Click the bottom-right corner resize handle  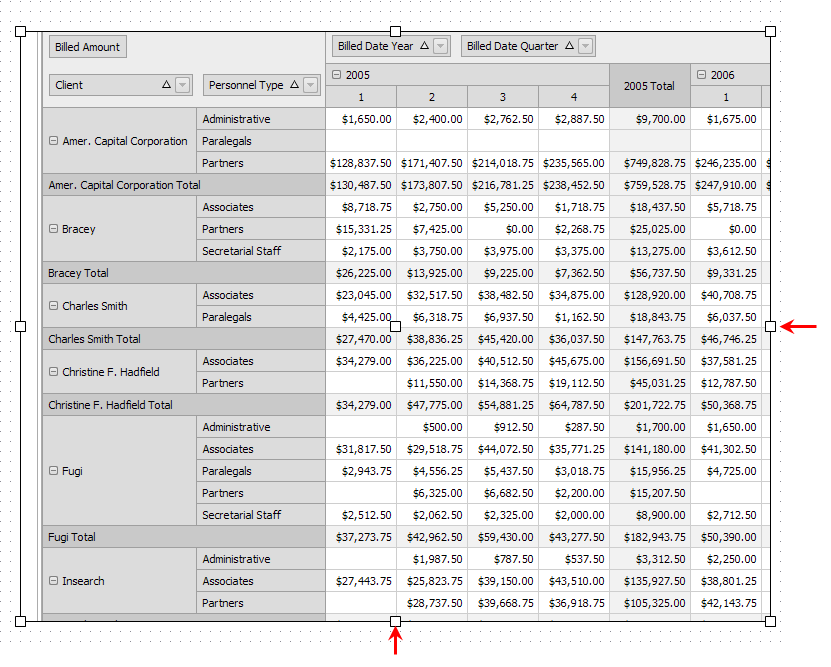pyautogui.click(x=770, y=621)
